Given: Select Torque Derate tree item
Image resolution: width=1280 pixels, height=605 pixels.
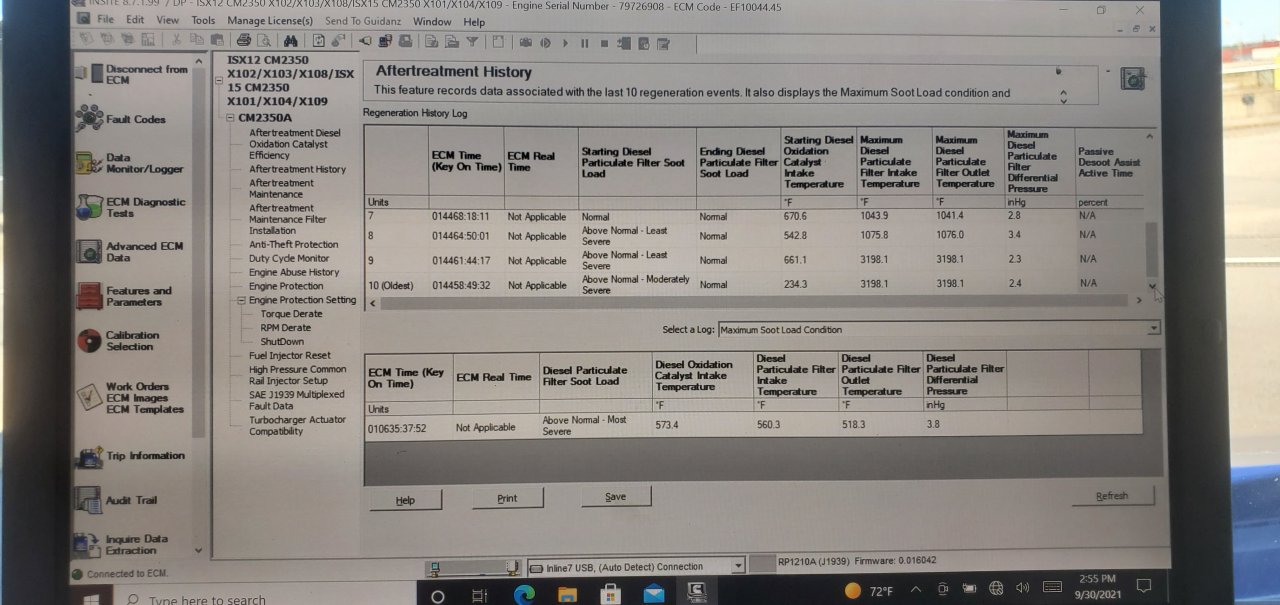Looking at the screenshot, I should pos(291,314).
